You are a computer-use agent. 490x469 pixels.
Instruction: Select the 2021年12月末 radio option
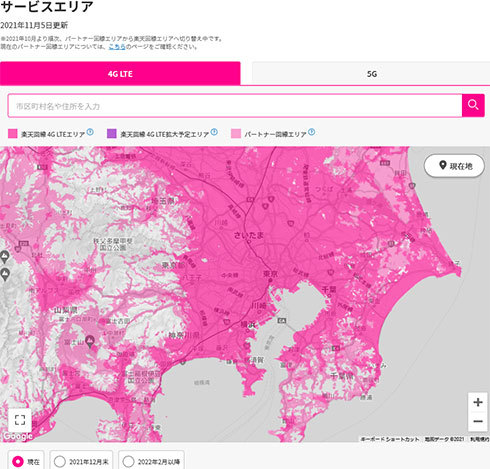[x=81, y=461]
